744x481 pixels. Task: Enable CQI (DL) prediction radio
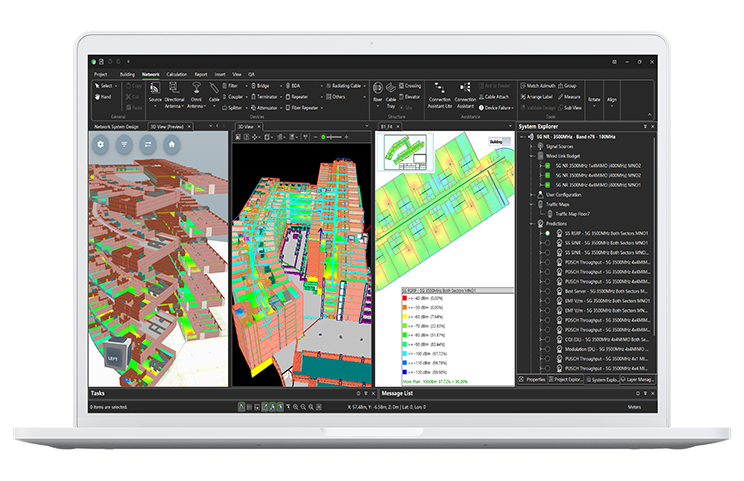click(548, 340)
